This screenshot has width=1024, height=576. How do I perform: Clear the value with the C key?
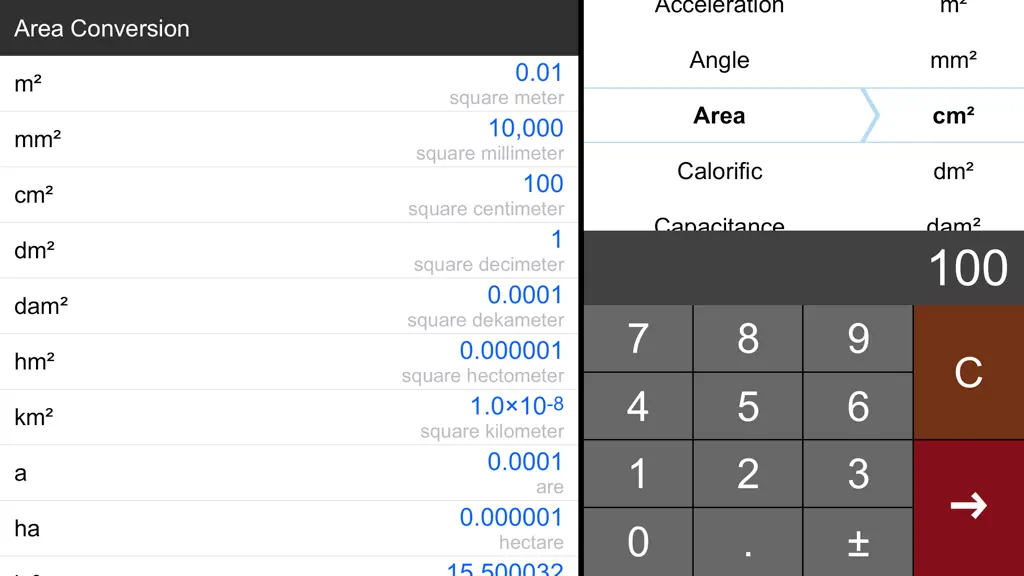tap(968, 372)
